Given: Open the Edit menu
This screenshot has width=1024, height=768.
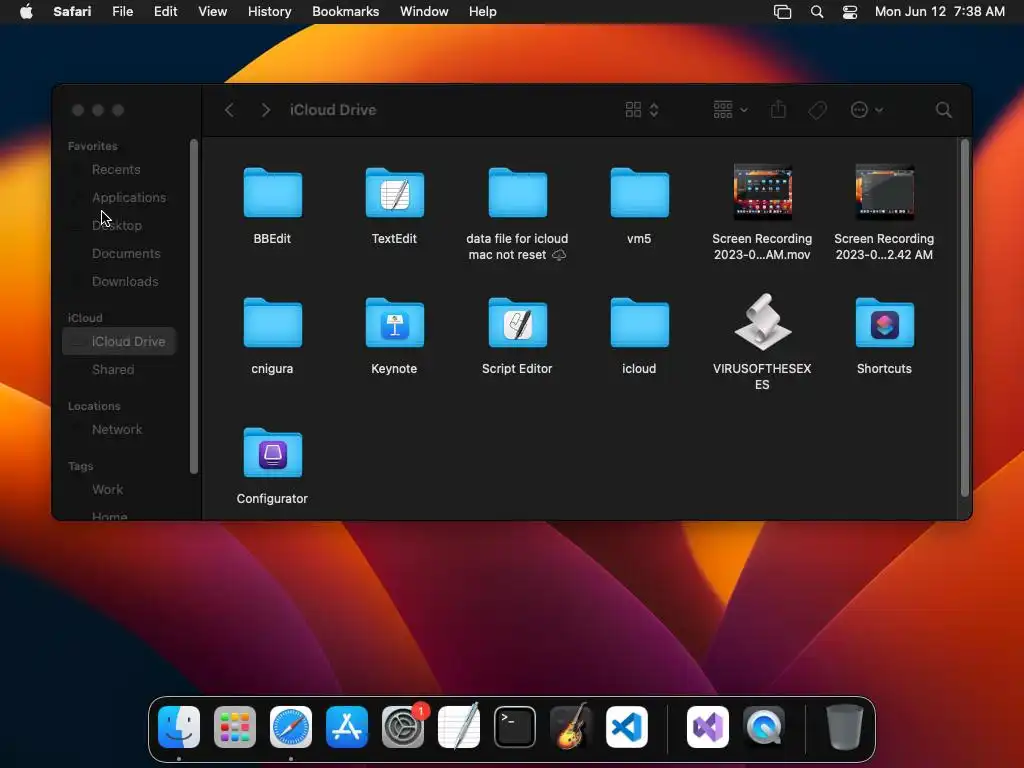Looking at the screenshot, I should point(165,12).
